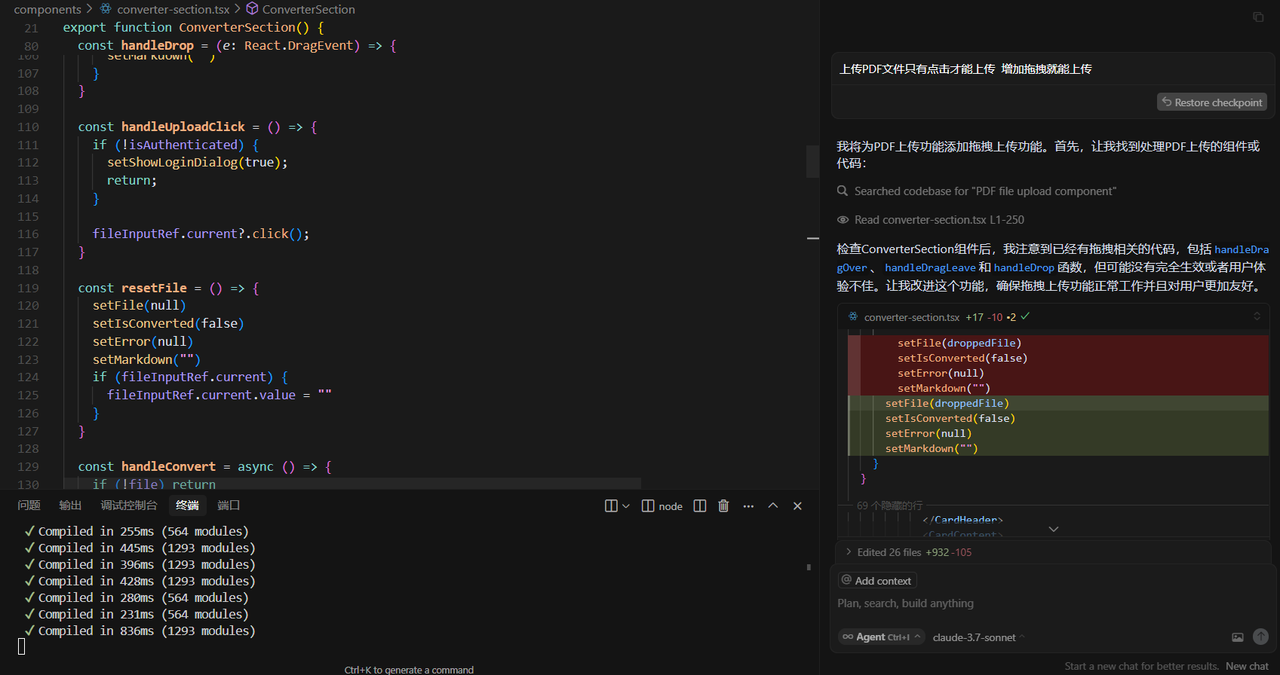Click the fileInputRef.current?.click() code line
The image size is (1280, 675).
(201, 234)
